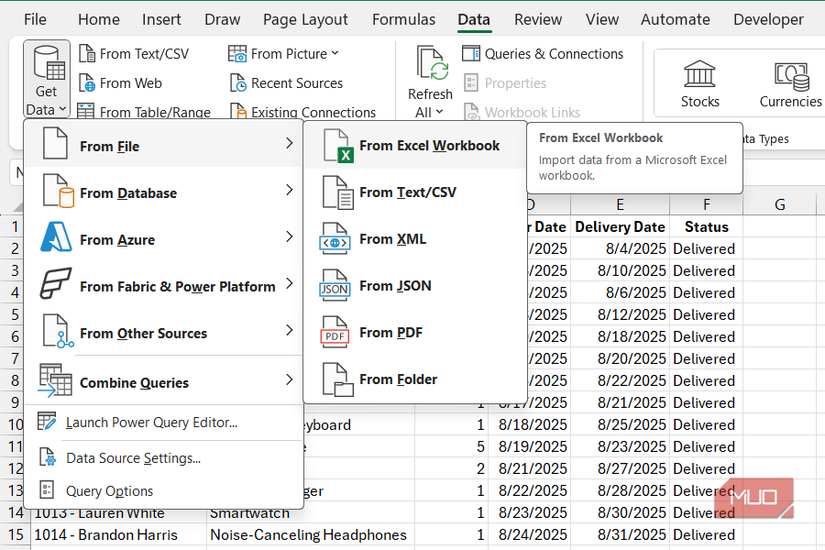The height and width of the screenshot is (550, 825).
Task: Open the File tab
Action: tap(35, 19)
